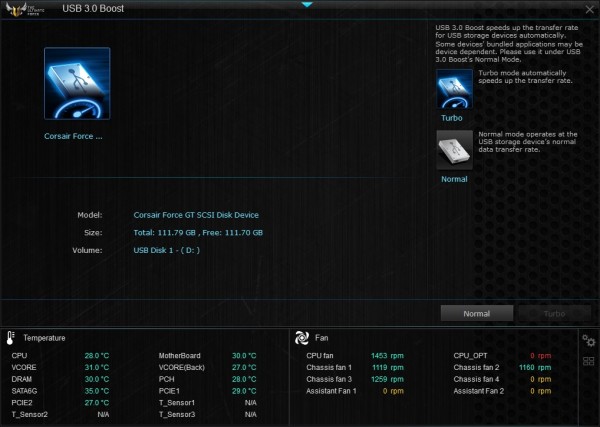Click PCIE2 temperature 27.0 °C value
Screen dimensions: 600x427
click(x=97, y=403)
